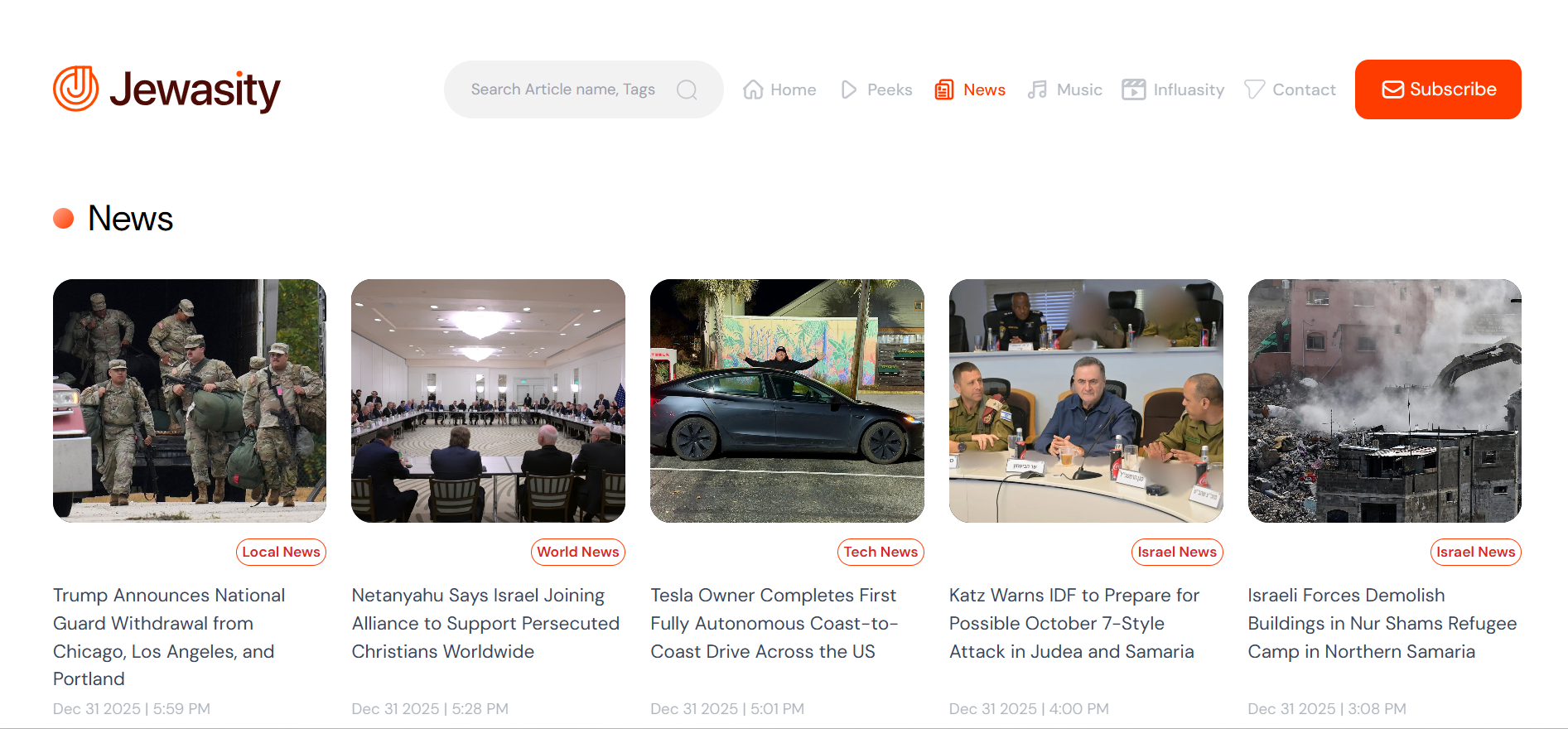Image resolution: width=1568 pixels, height=729 pixels.
Task: Click the Peeks play icon
Action: point(849,89)
